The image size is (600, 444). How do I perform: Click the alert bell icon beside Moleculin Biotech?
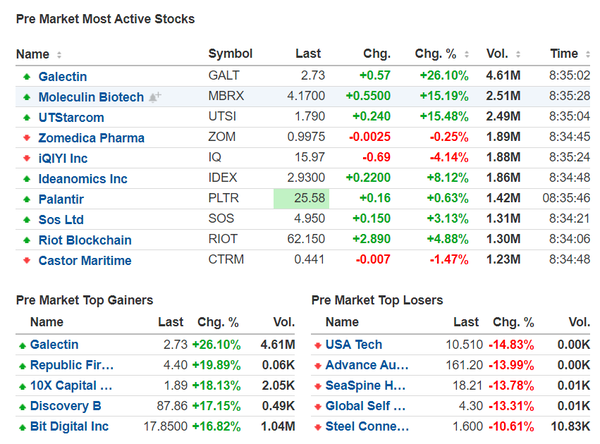click(x=155, y=97)
